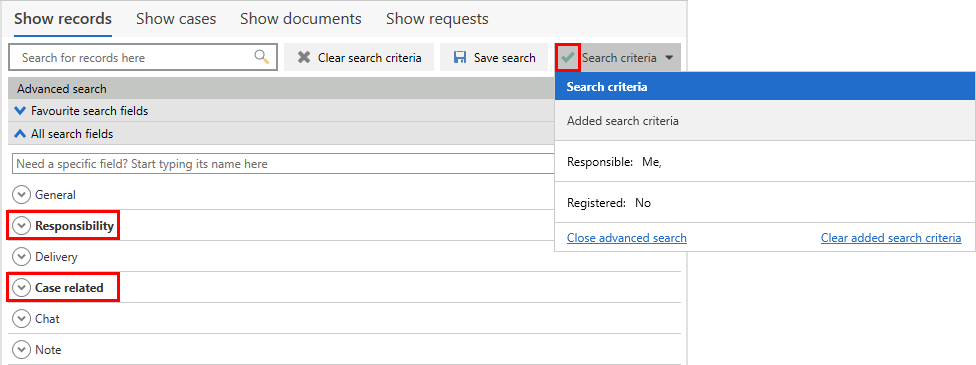Focus the specific field name filter input
The image size is (976, 365).
[x=283, y=164]
